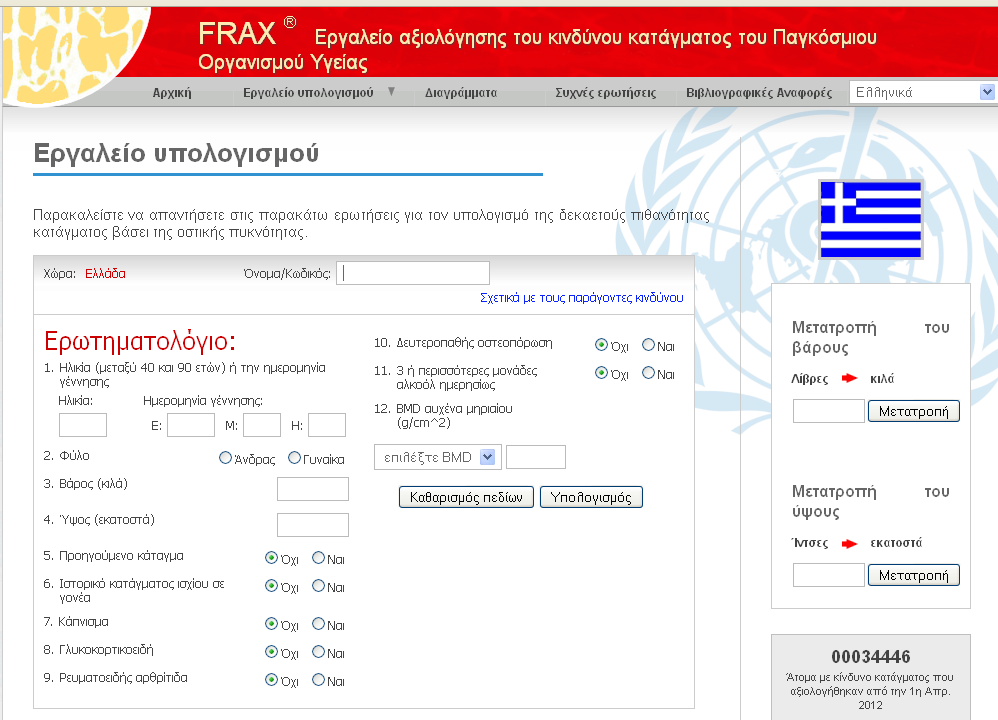Click the Ημερομηνία γέννησης: label

[202, 400]
